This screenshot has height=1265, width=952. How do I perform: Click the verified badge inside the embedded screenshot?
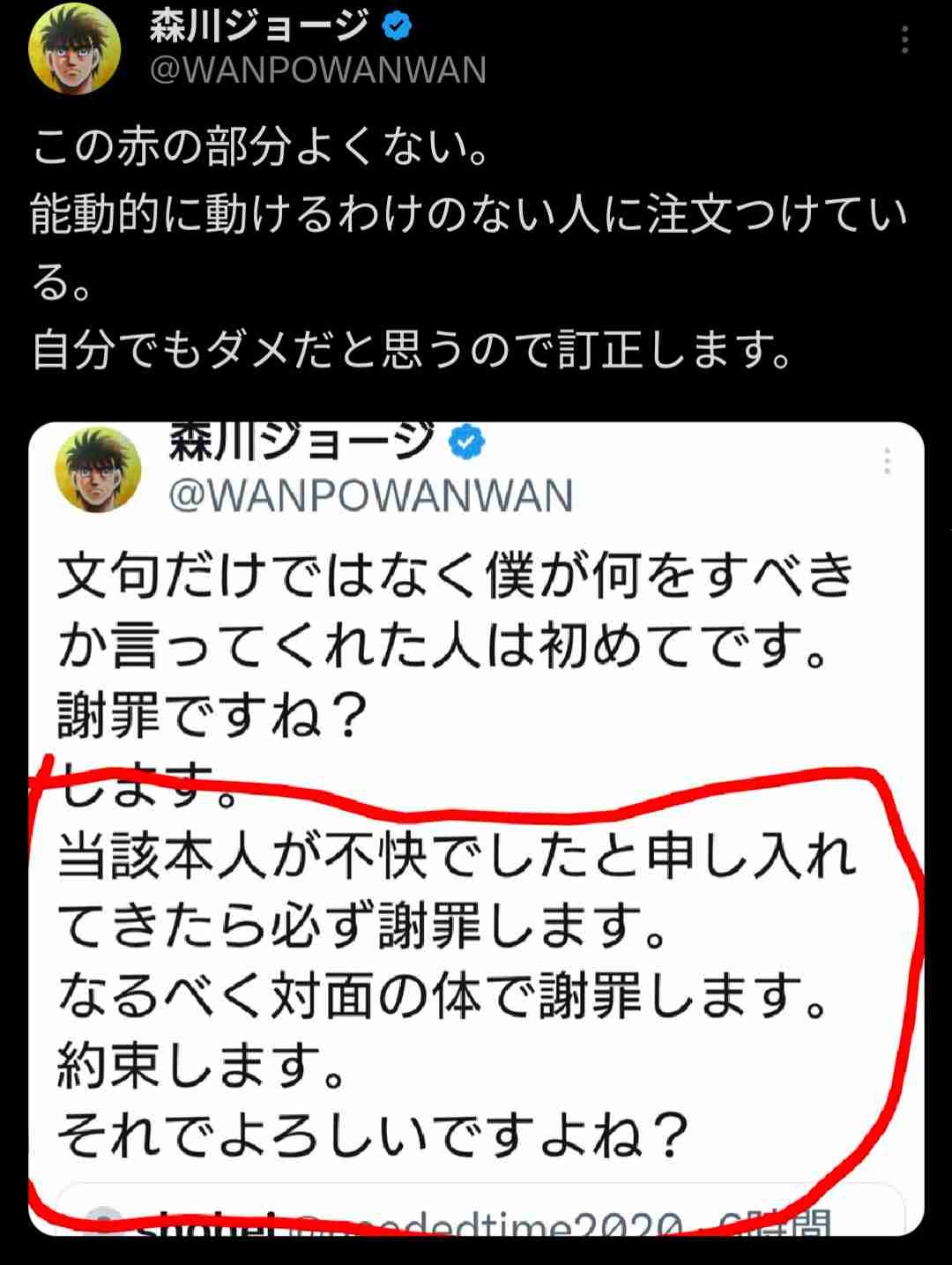(467, 442)
